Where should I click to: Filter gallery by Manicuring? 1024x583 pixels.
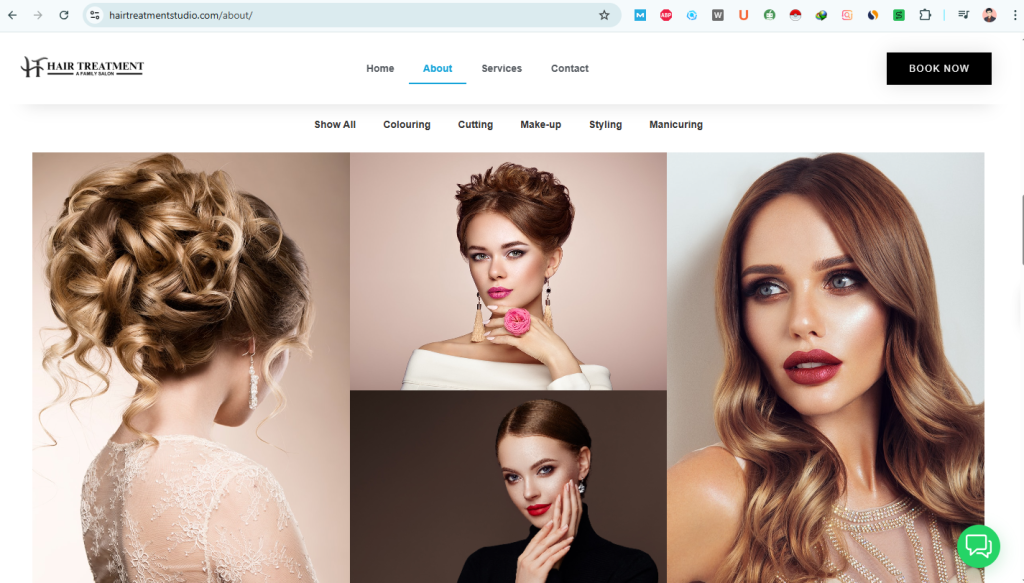tap(675, 125)
